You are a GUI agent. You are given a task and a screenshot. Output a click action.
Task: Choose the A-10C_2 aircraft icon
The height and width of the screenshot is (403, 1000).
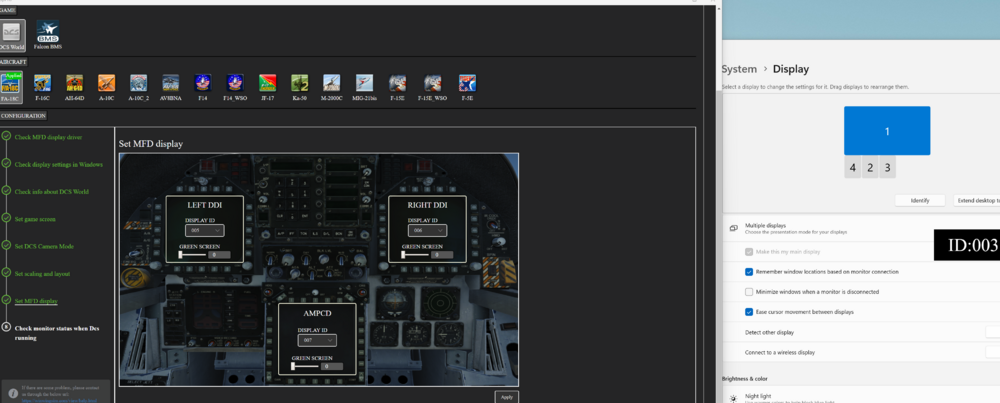coord(138,87)
